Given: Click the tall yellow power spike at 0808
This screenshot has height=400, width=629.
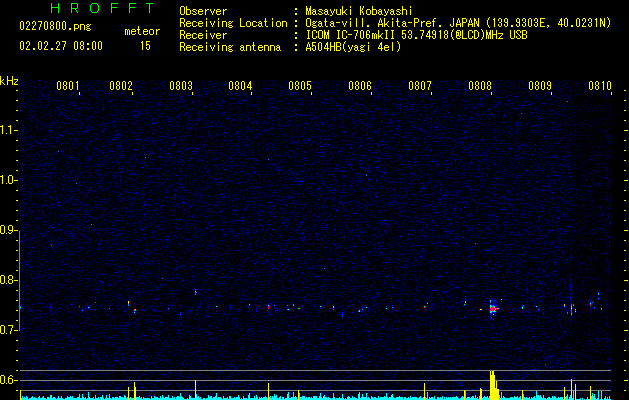Looking at the screenshot, I should (494, 385).
